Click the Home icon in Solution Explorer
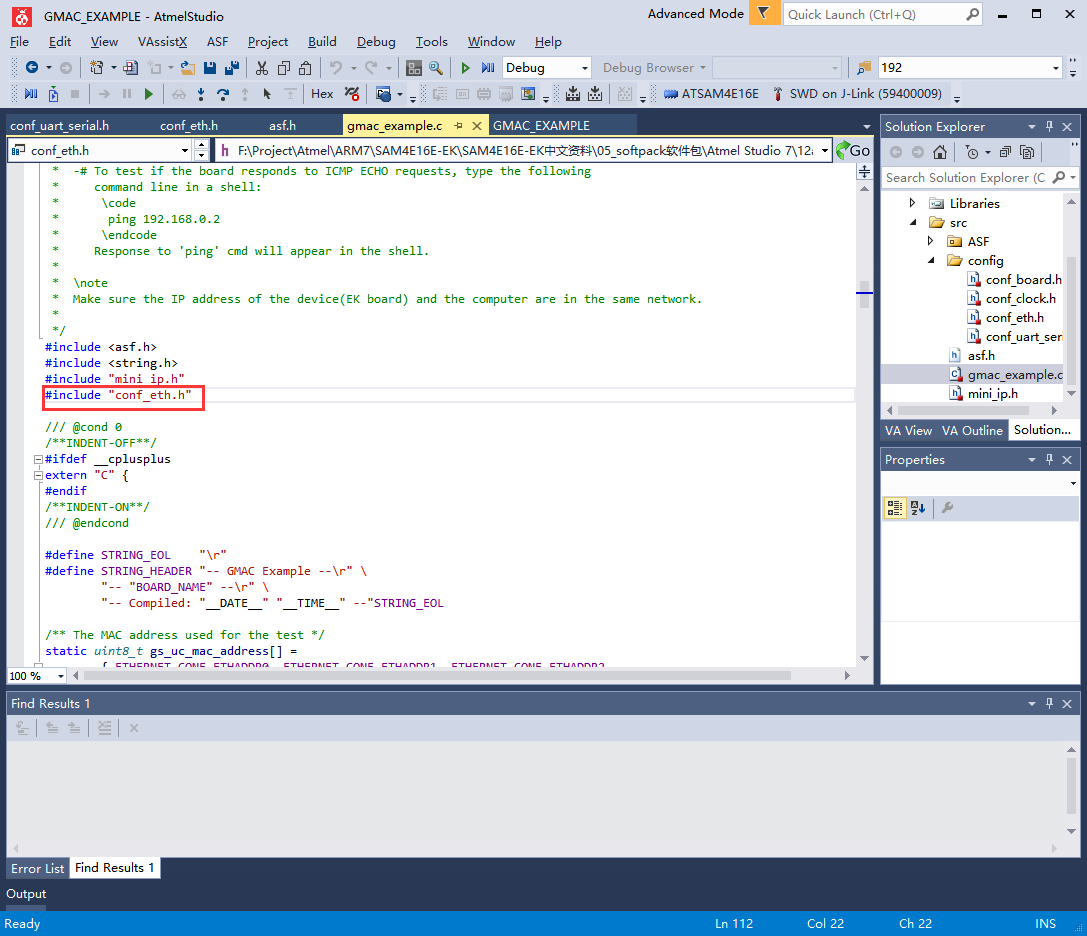The width and height of the screenshot is (1087, 936). [940, 152]
